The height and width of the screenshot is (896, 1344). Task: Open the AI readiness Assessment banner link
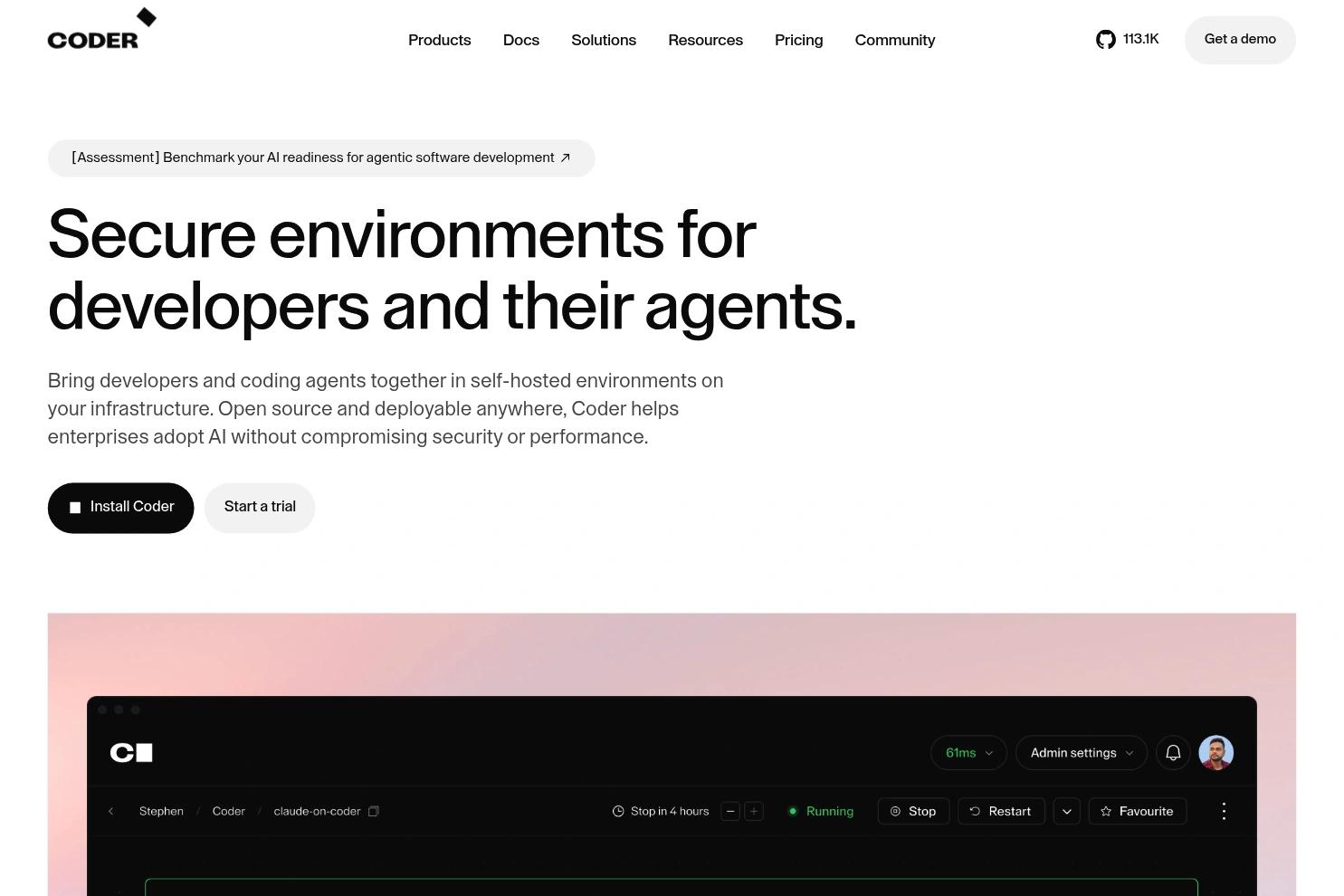321,158
